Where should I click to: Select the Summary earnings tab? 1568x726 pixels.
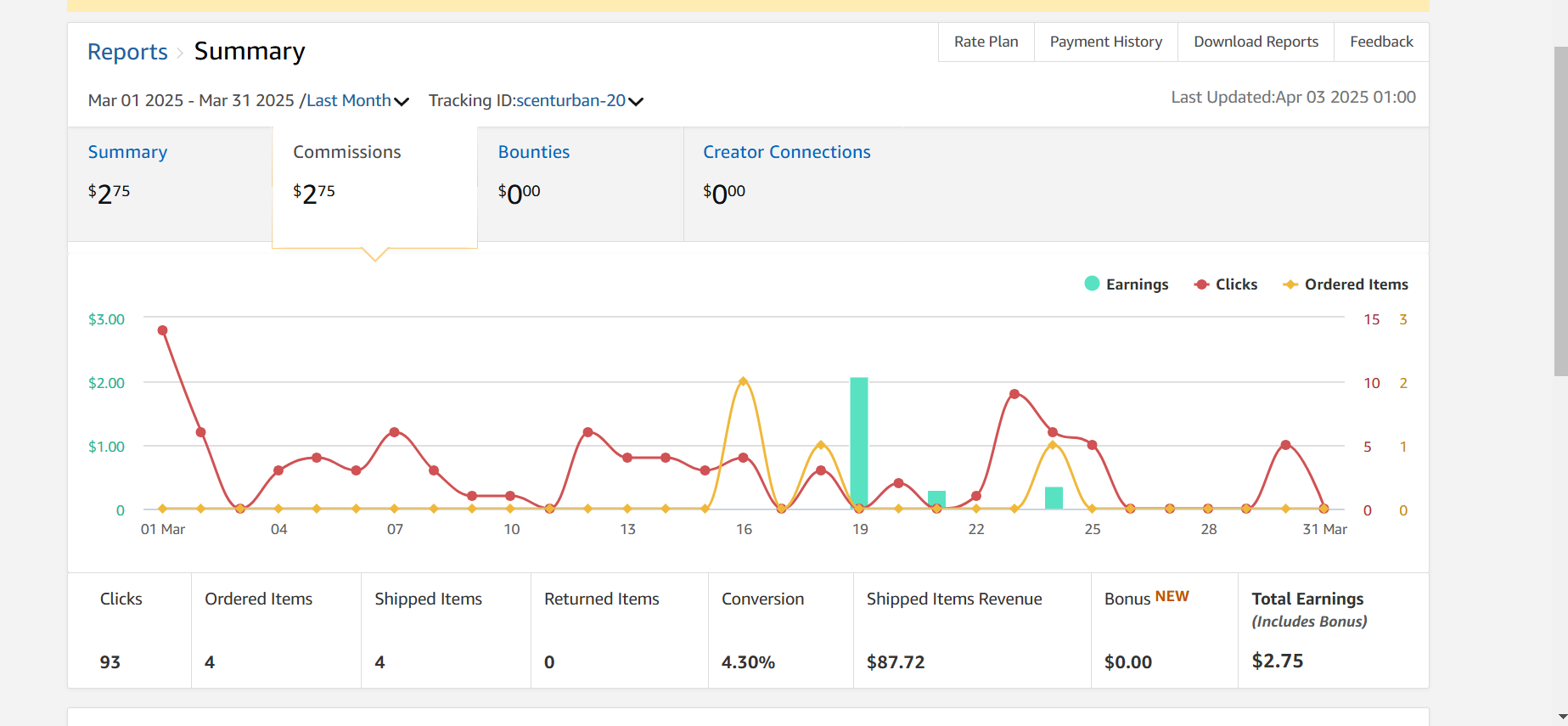(170, 184)
